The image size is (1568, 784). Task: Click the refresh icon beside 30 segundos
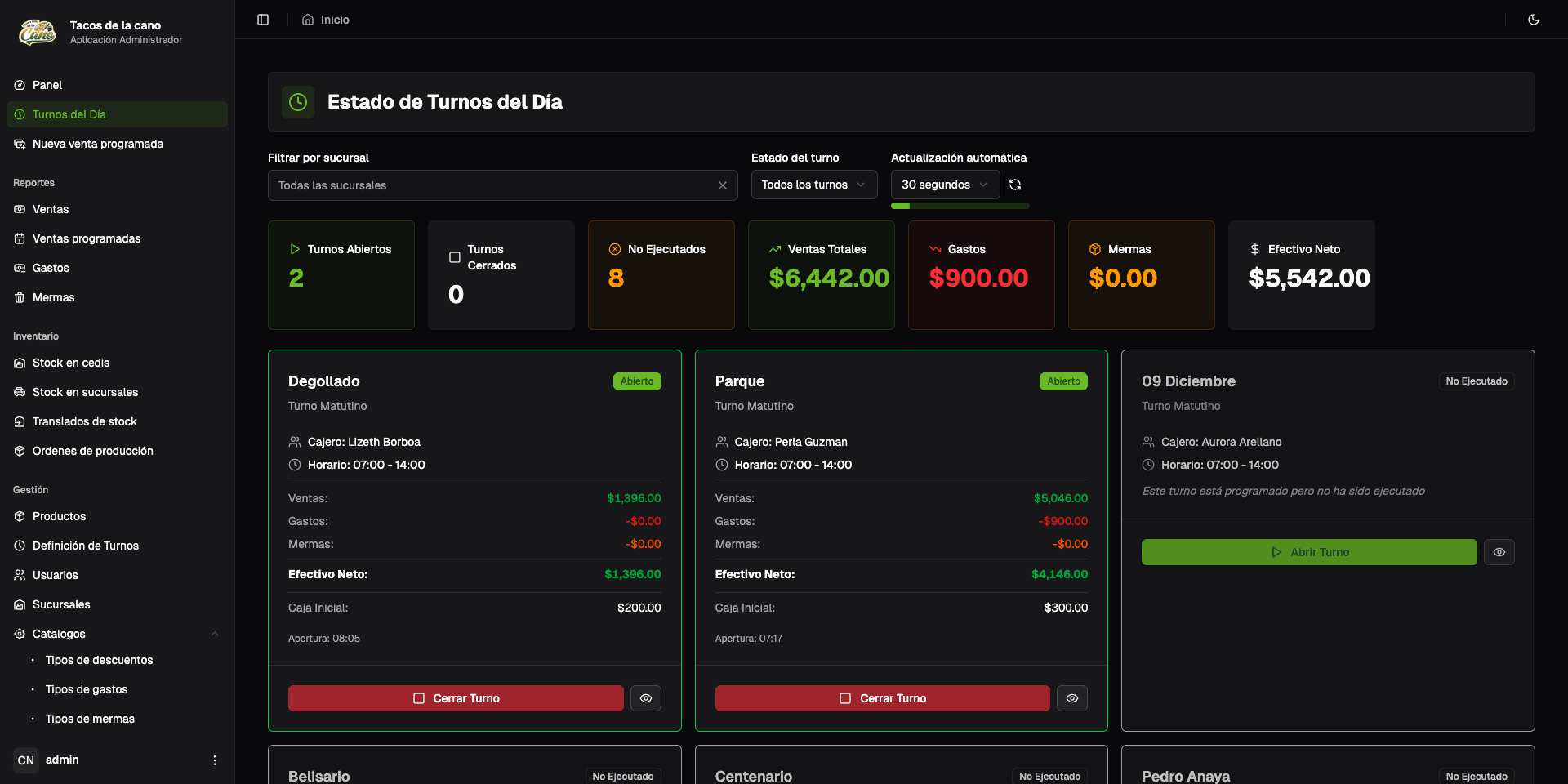[x=1015, y=185]
